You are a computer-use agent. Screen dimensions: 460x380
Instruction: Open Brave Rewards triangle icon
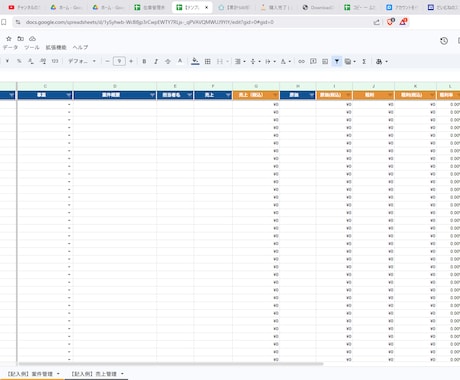(403, 22)
